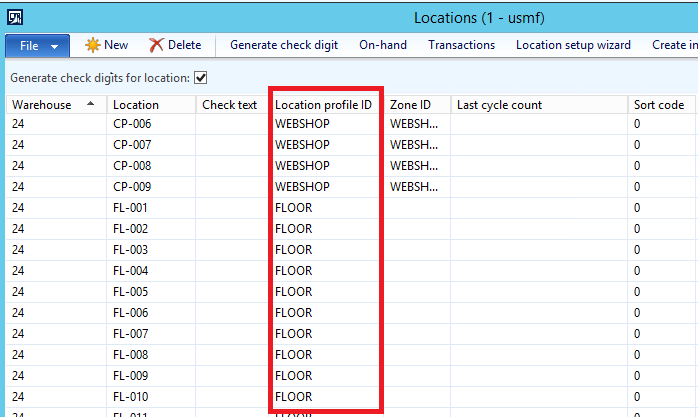Viewport: 698px width, 417px height.
Task: Click the red X Delete icon
Action: 157,45
